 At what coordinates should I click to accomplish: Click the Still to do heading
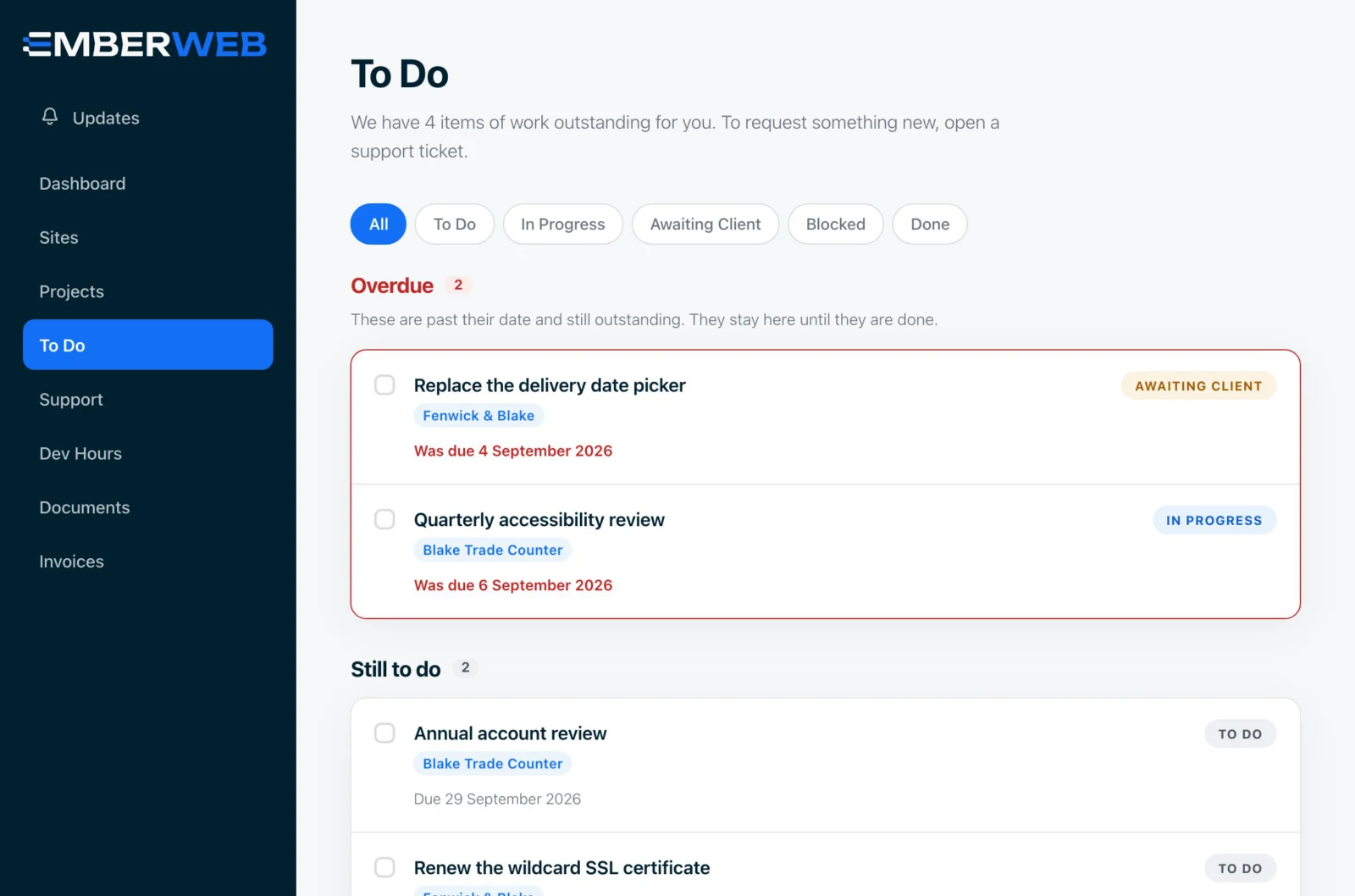coord(395,669)
